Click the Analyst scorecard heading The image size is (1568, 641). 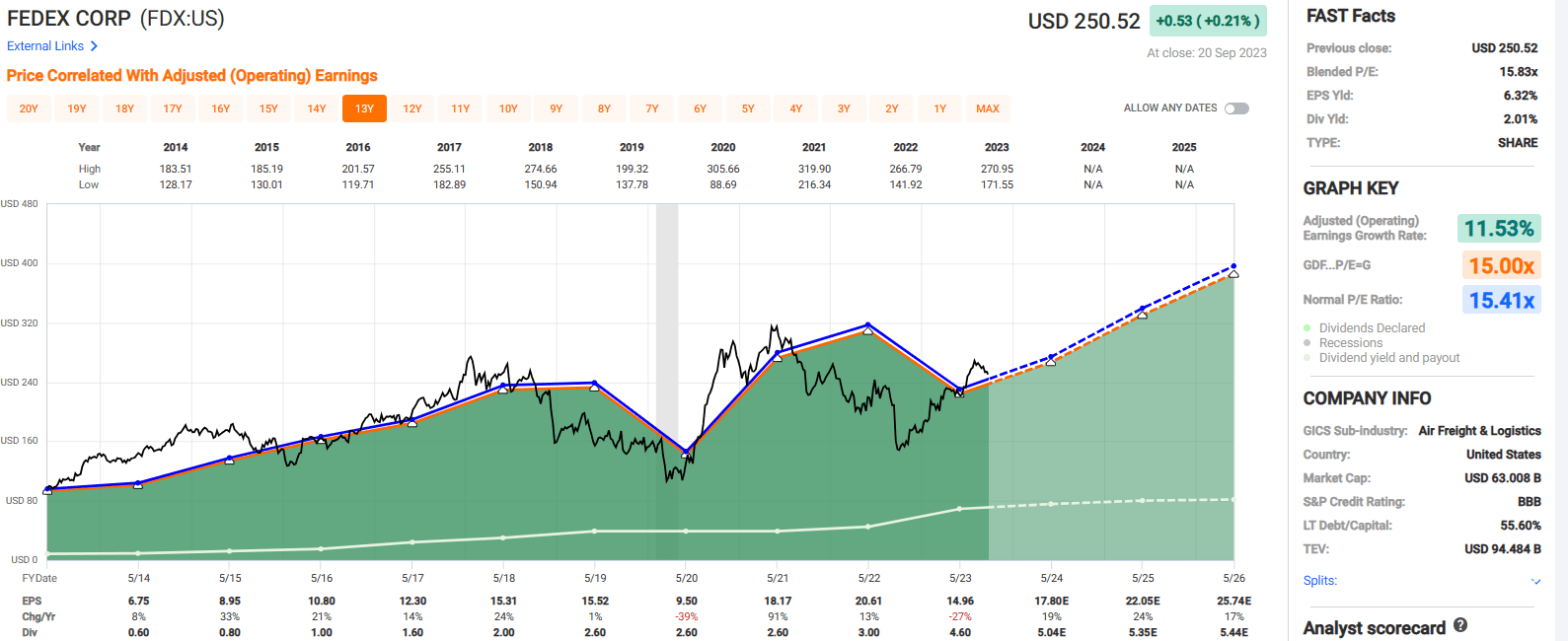pos(1374,628)
